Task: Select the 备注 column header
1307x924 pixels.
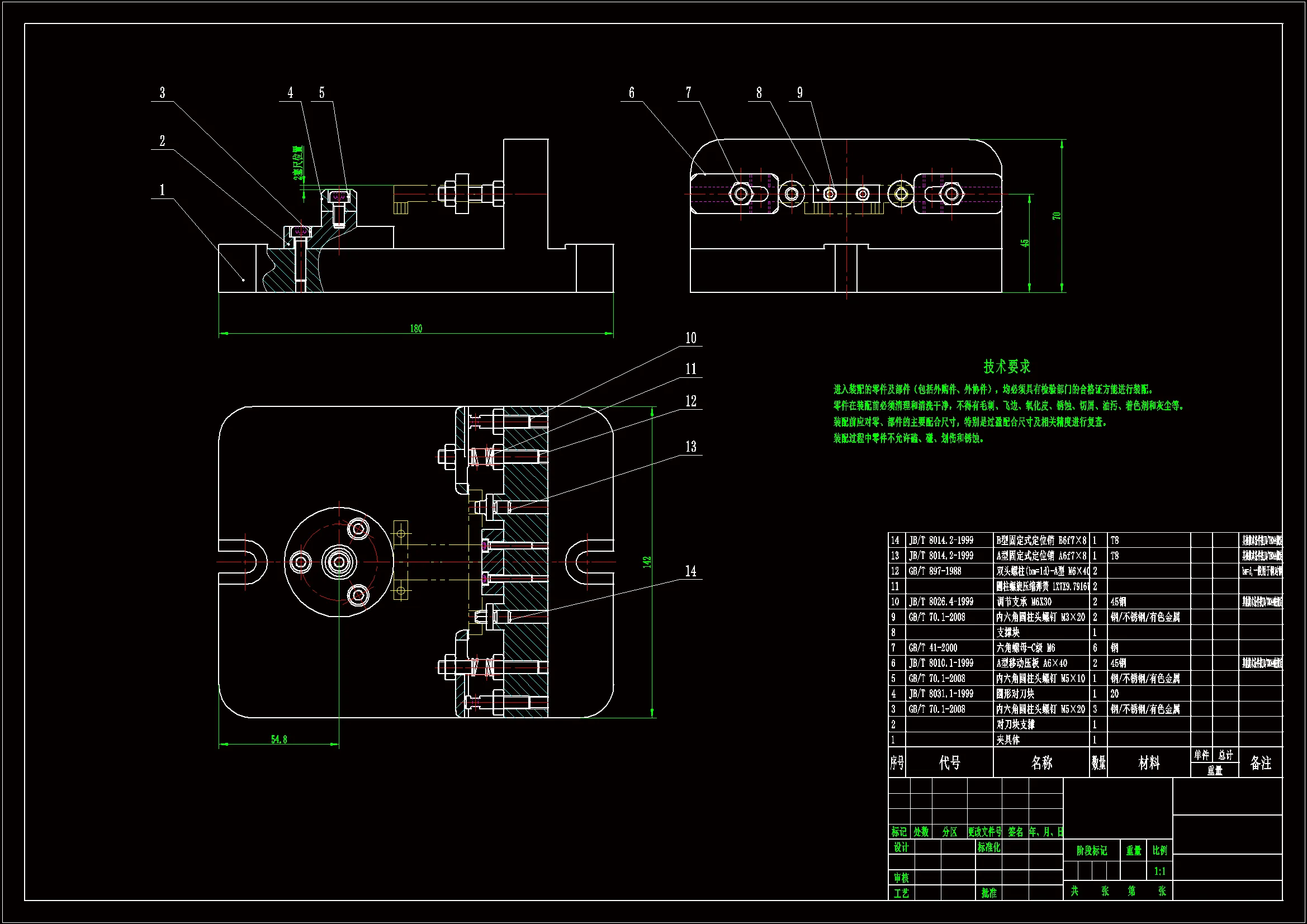Action: [x=1260, y=762]
